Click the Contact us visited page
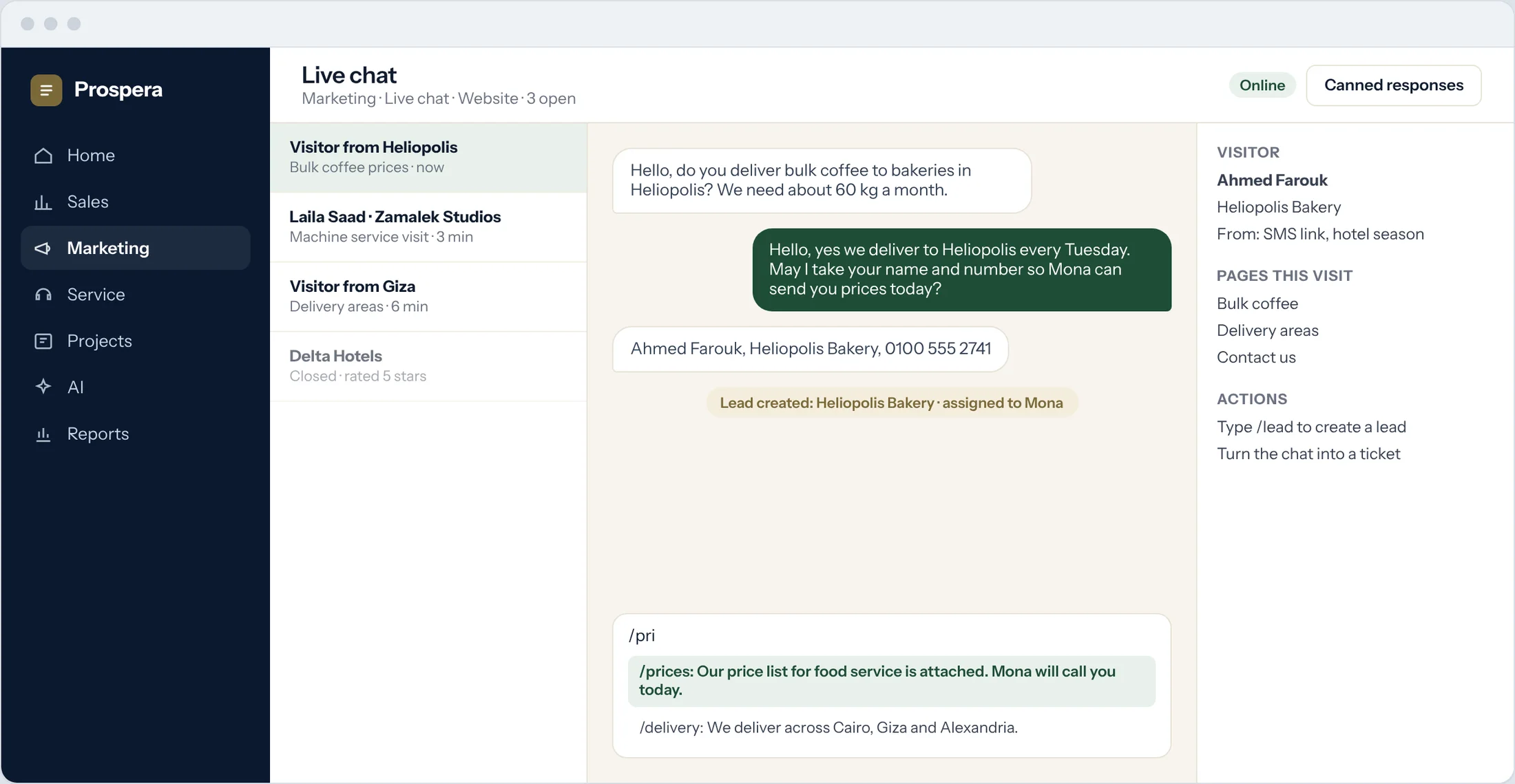Image resolution: width=1515 pixels, height=784 pixels. 1256,357
